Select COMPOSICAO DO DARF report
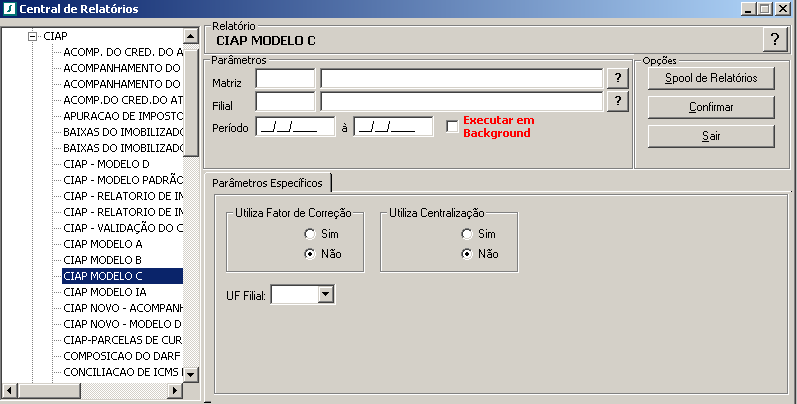 [121, 356]
